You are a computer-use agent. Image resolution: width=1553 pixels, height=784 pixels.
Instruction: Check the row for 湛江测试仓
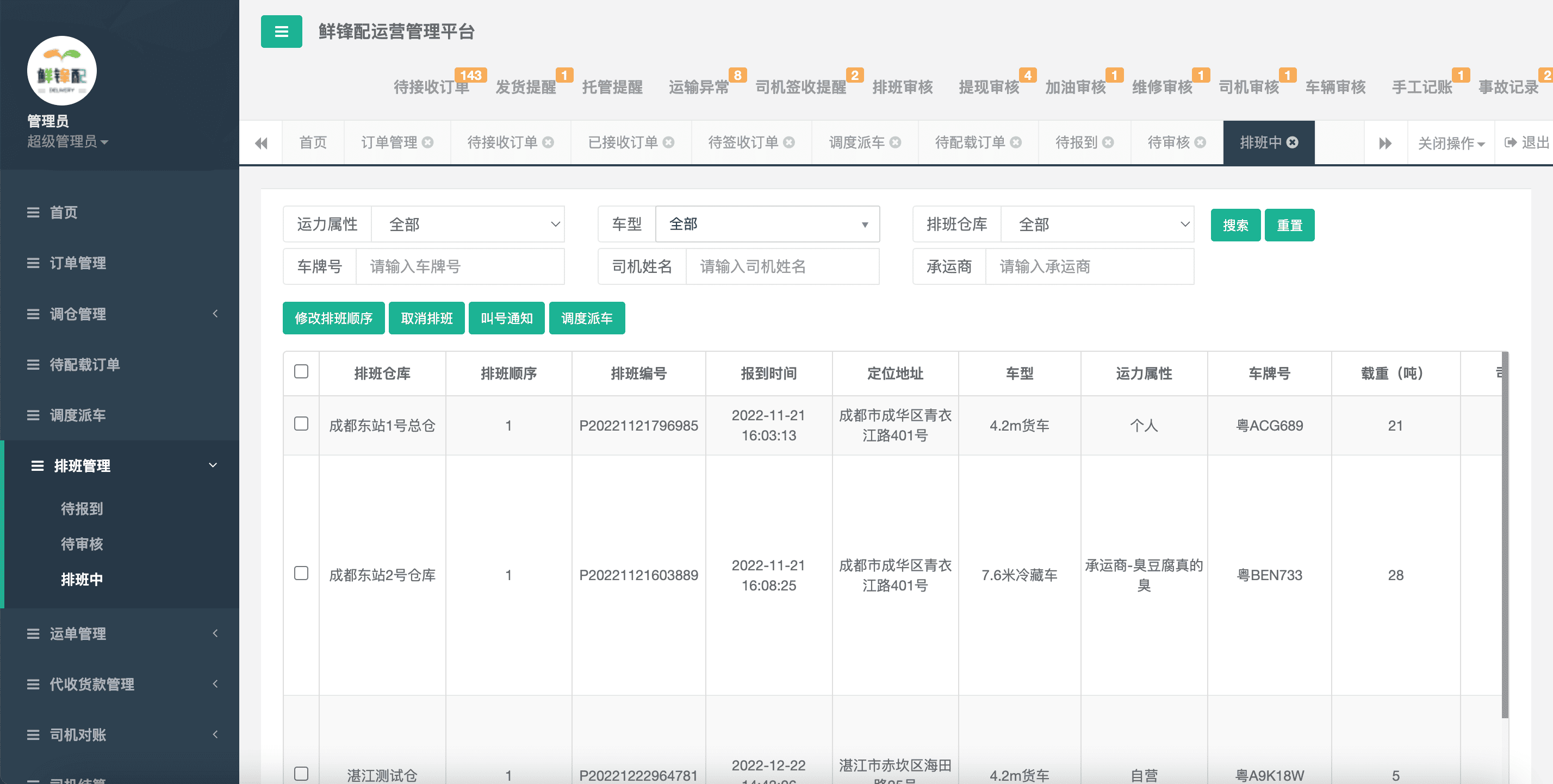(301, 773)
